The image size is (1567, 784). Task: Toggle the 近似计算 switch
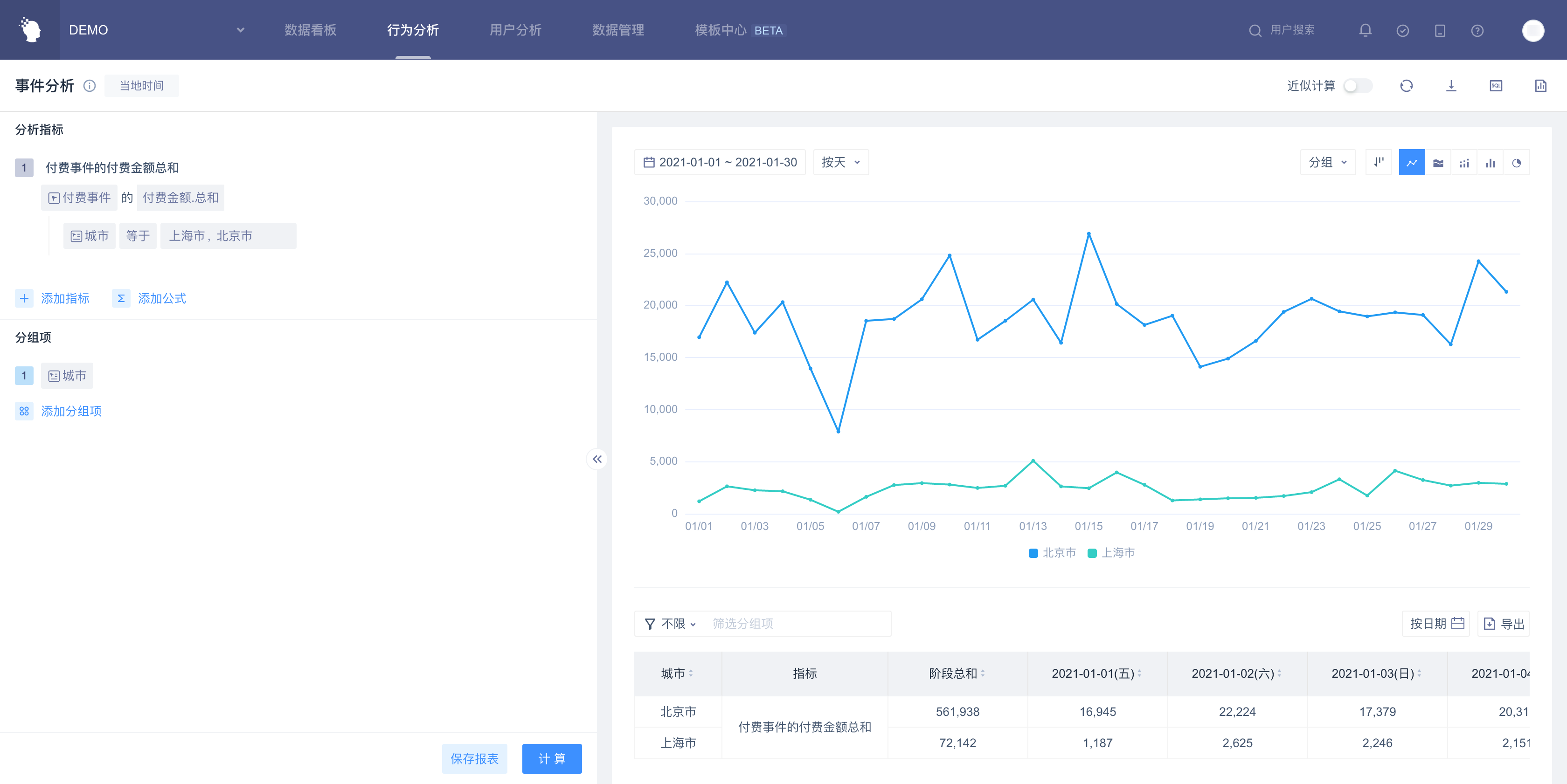[1358, 86]
